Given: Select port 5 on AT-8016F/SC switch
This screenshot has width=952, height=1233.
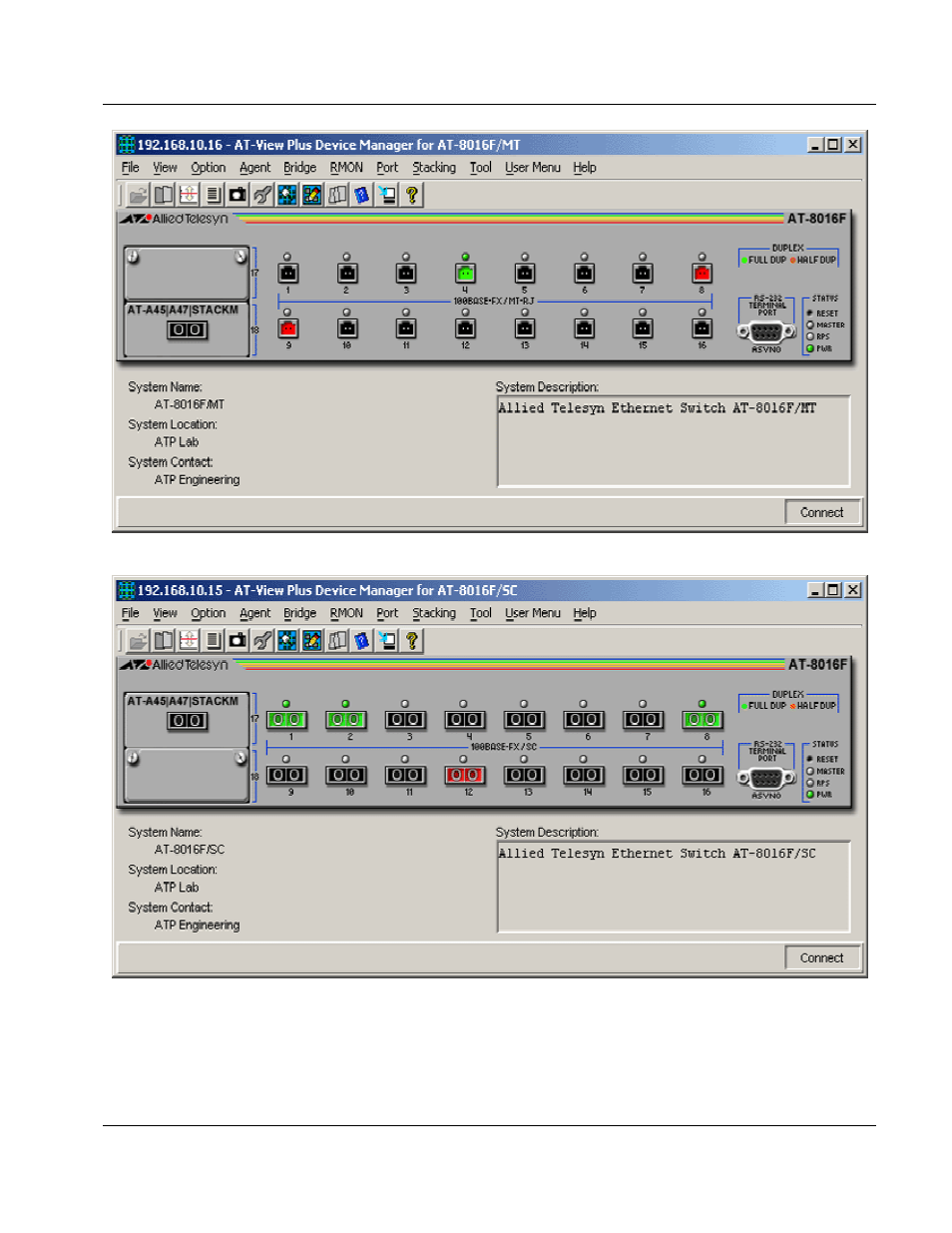Looking at the screenshot, I should pos(524,719).
